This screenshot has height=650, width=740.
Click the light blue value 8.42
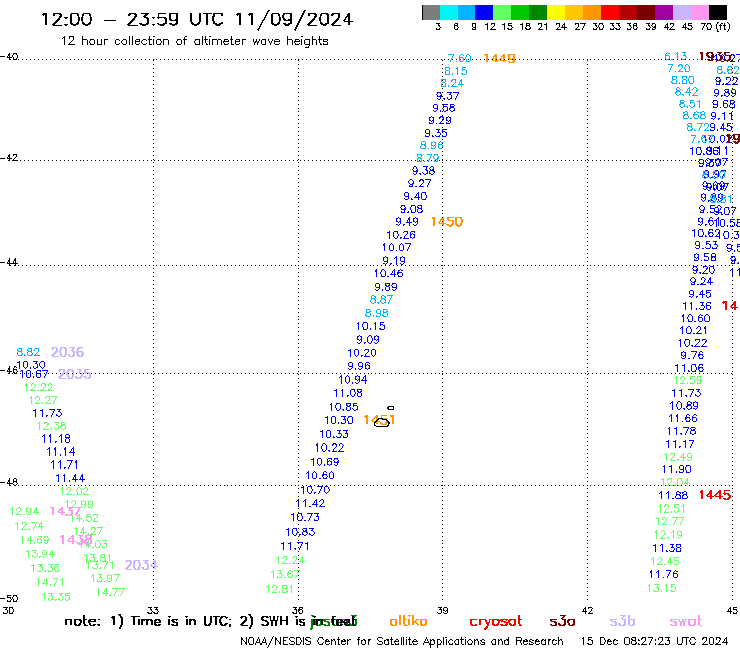tap(686, 92)
